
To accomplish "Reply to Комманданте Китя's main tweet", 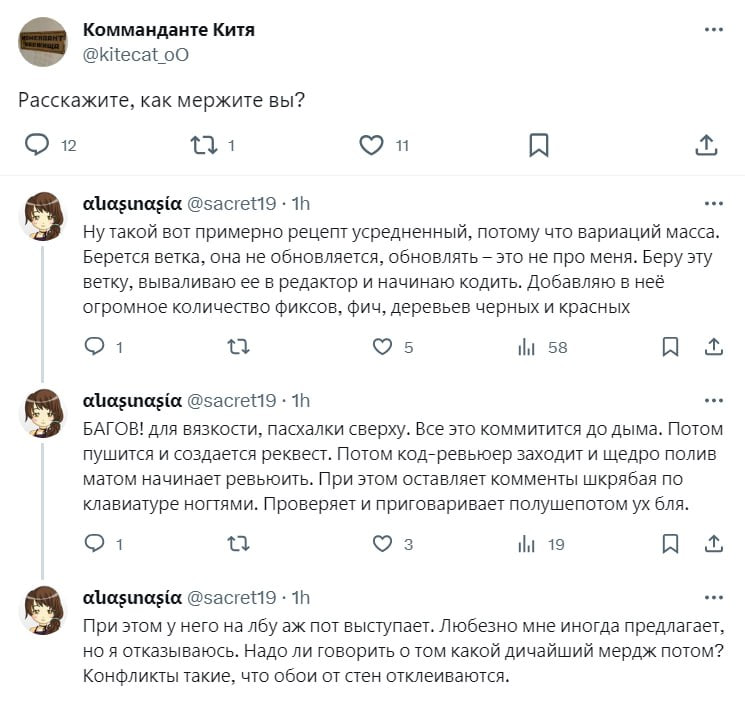I will click(38, 145).
